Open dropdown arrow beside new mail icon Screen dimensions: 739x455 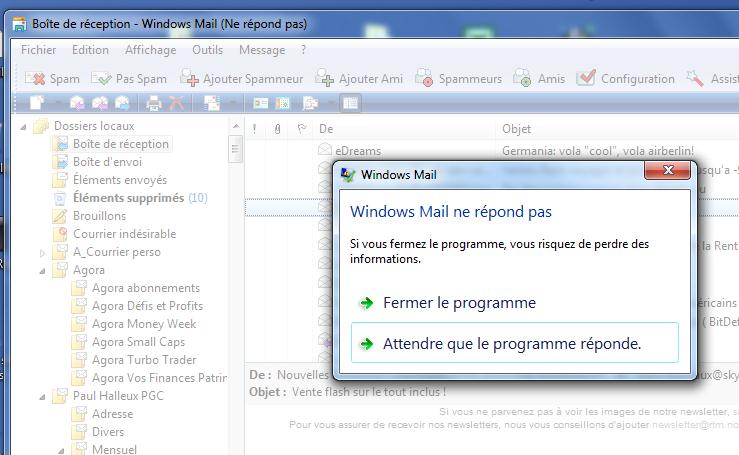tap(57, 102)
